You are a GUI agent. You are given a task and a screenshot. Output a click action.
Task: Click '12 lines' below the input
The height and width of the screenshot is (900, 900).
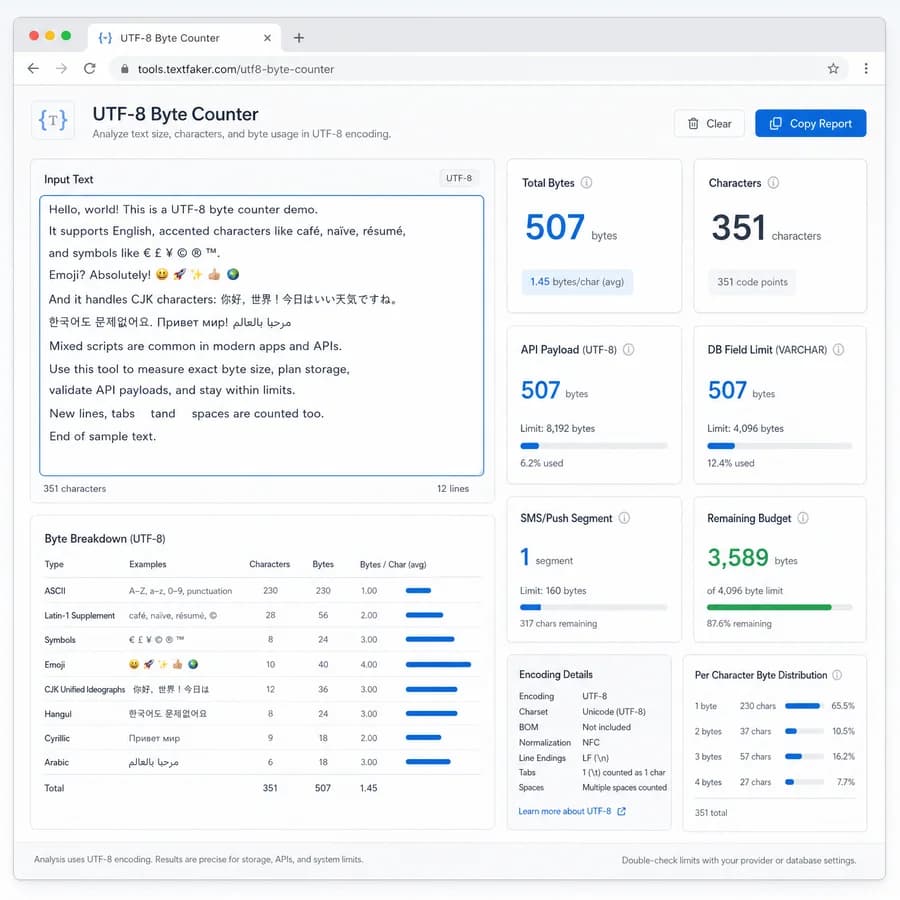pyautogui.click(x=453, y=488)
